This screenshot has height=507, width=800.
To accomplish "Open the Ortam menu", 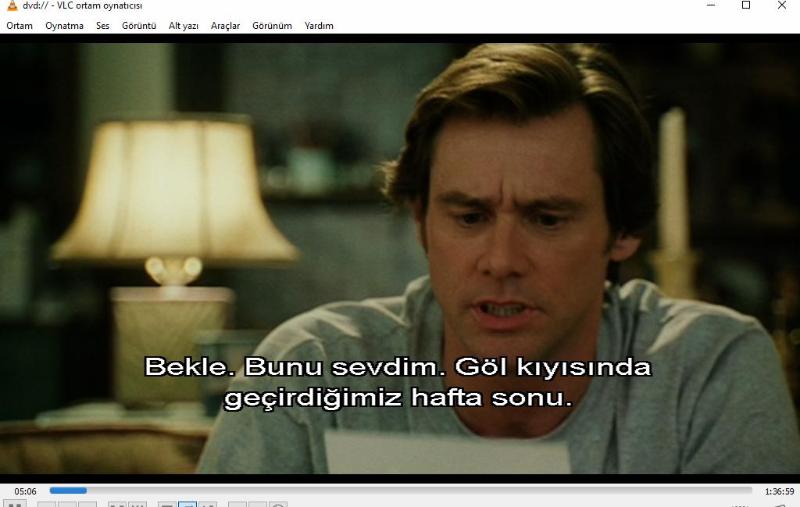I will pos(19,26).
